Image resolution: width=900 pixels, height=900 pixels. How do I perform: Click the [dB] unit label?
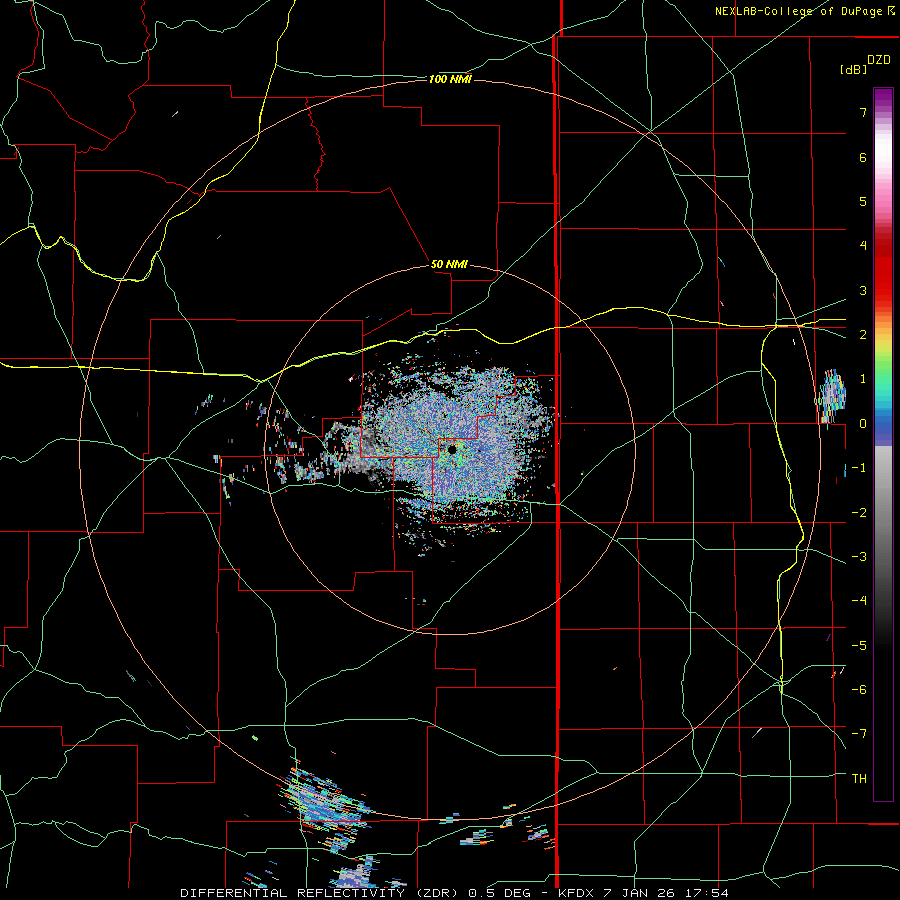pyautogui.click(x=853, y=69)
